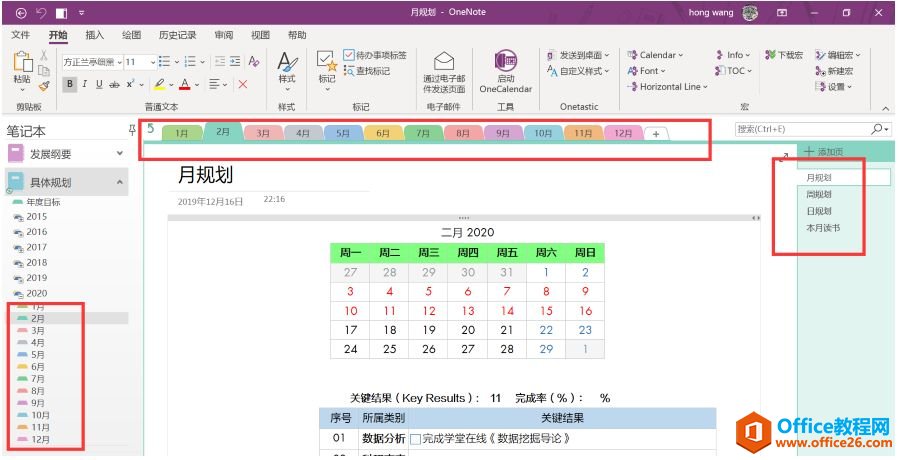899x460 pixels.
Task: Select the 年度目标 section
Action: [x=43, y=202]
